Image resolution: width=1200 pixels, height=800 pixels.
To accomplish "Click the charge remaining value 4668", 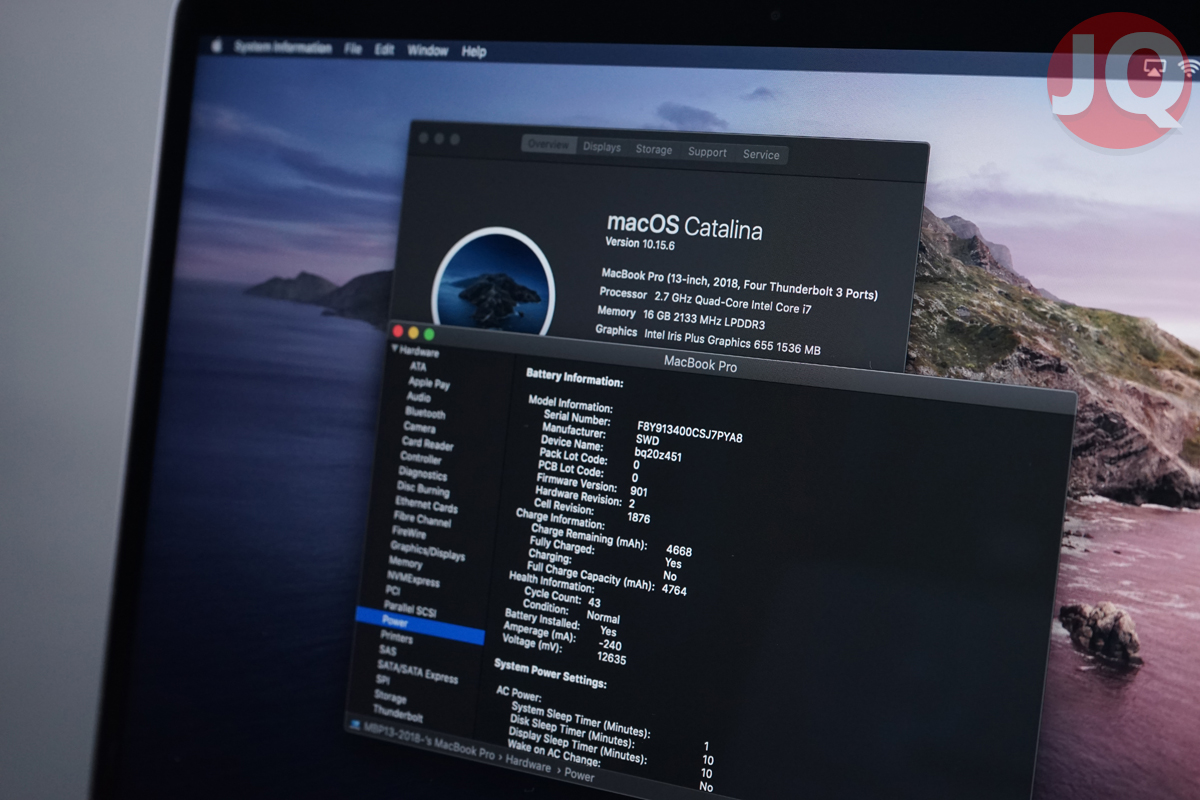I will pos(679,550).
